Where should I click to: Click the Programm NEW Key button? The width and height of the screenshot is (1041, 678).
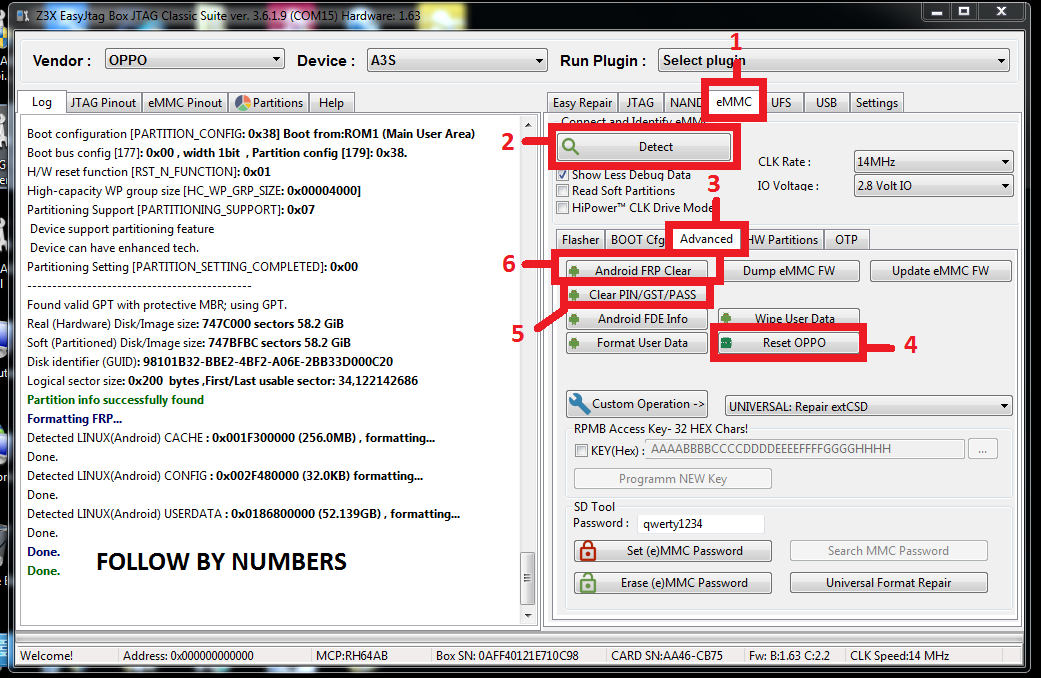673,479
